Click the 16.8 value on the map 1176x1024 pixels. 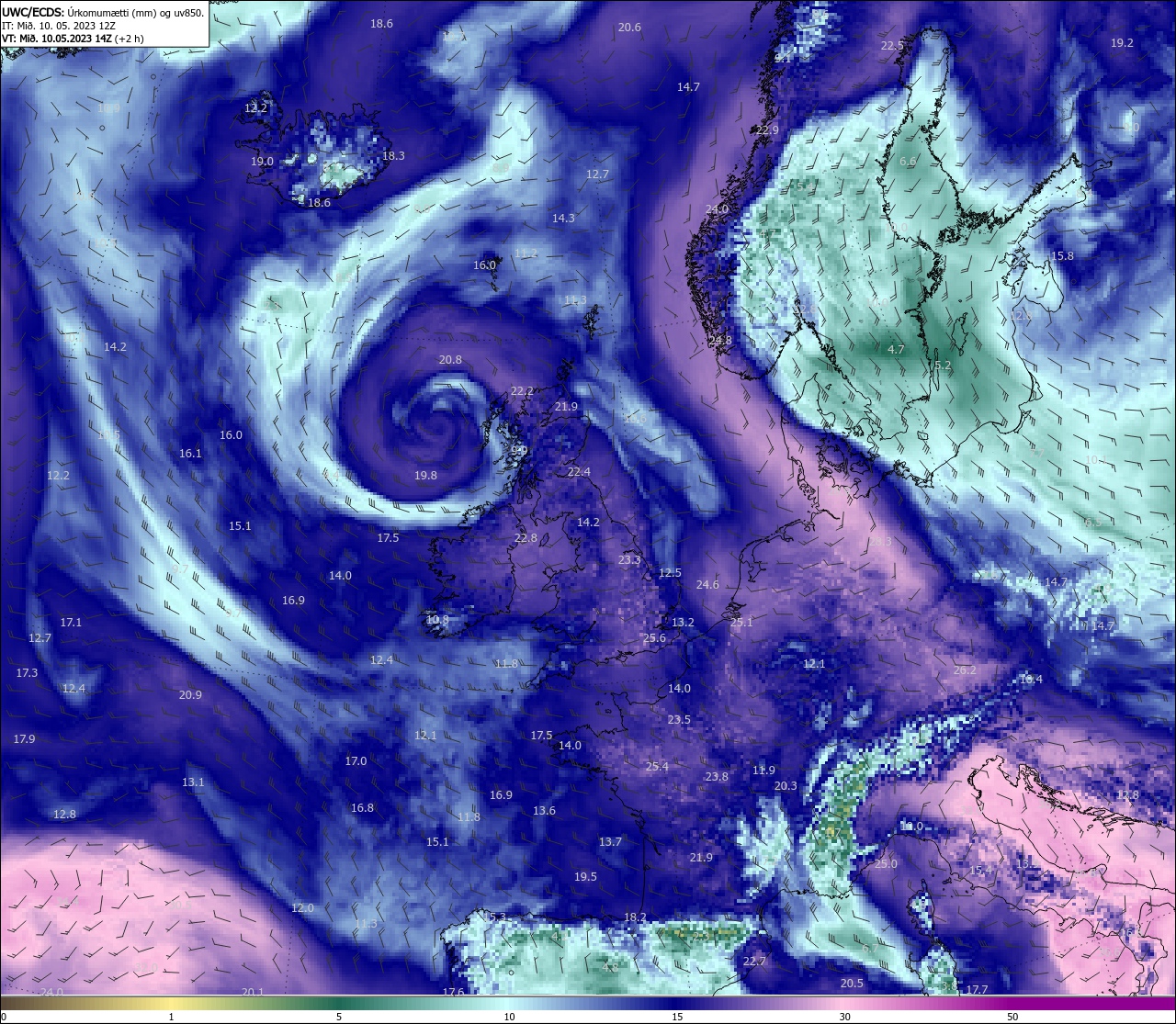pos(362,808)
